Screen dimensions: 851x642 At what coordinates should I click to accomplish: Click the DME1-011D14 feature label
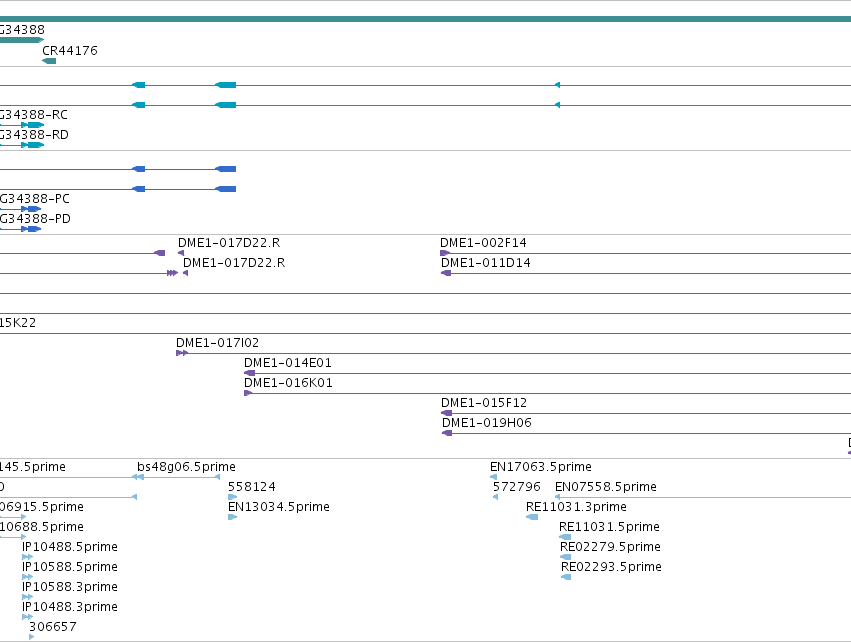point(486,263)
